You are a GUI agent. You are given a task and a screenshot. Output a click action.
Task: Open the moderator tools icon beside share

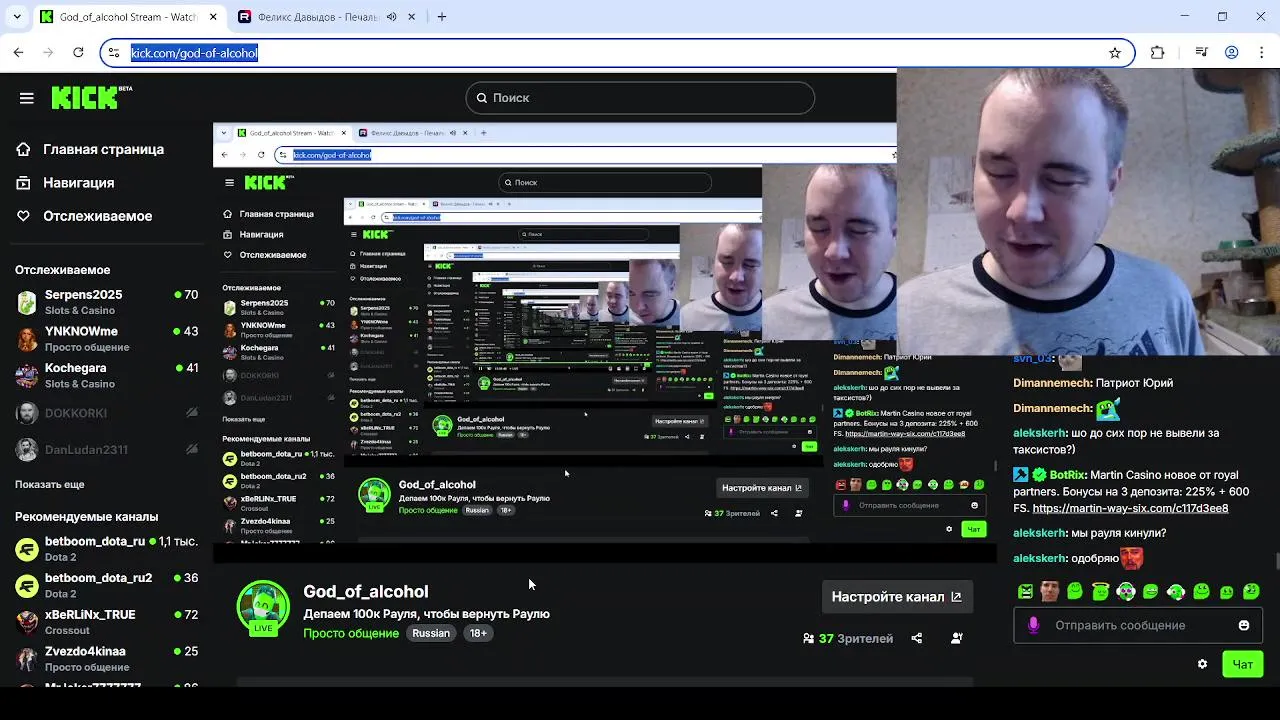click(x=956, y=638)
